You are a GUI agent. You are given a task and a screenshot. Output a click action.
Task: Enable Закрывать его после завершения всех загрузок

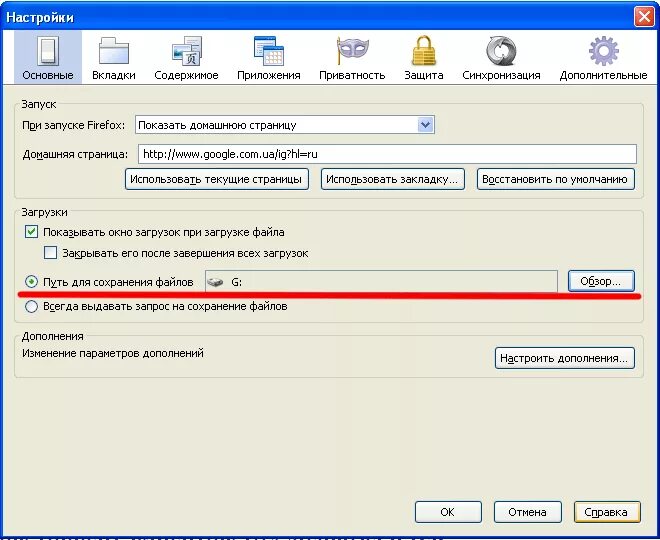pos(51,253)
